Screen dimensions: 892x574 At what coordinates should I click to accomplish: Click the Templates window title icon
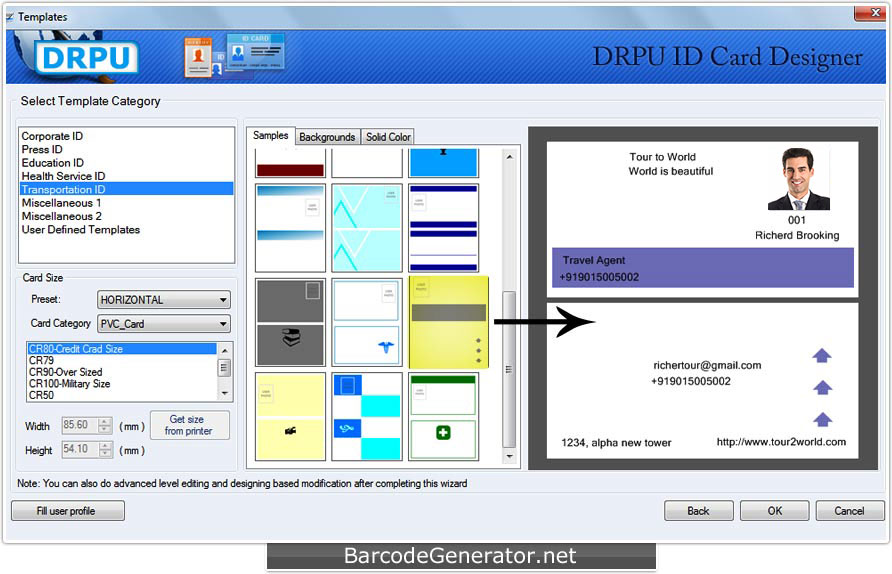pyautogui.click(x=10, y=17)
